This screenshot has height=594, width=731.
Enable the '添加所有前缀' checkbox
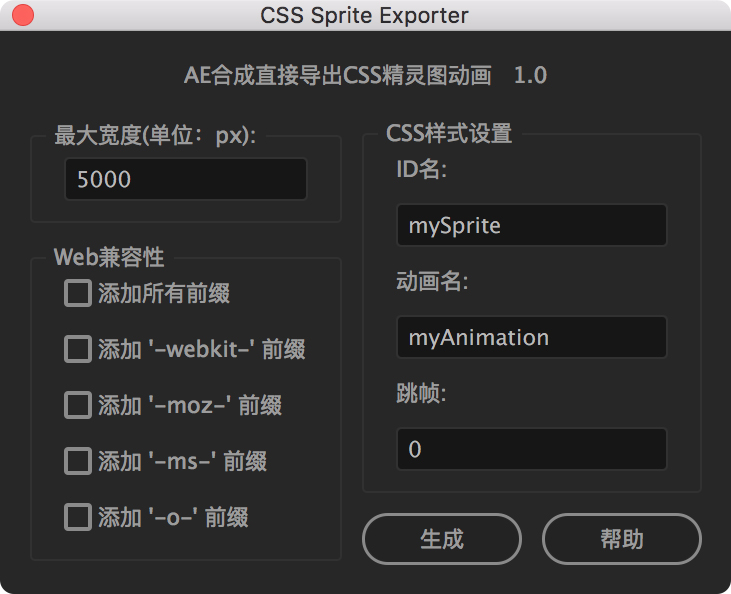(x=78, y=293)
